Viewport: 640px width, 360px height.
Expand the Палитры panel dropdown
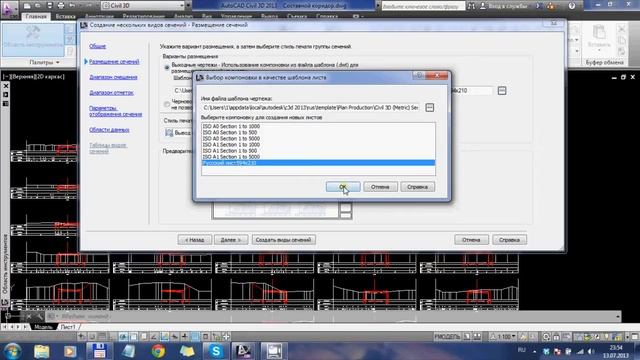(44, 62)
